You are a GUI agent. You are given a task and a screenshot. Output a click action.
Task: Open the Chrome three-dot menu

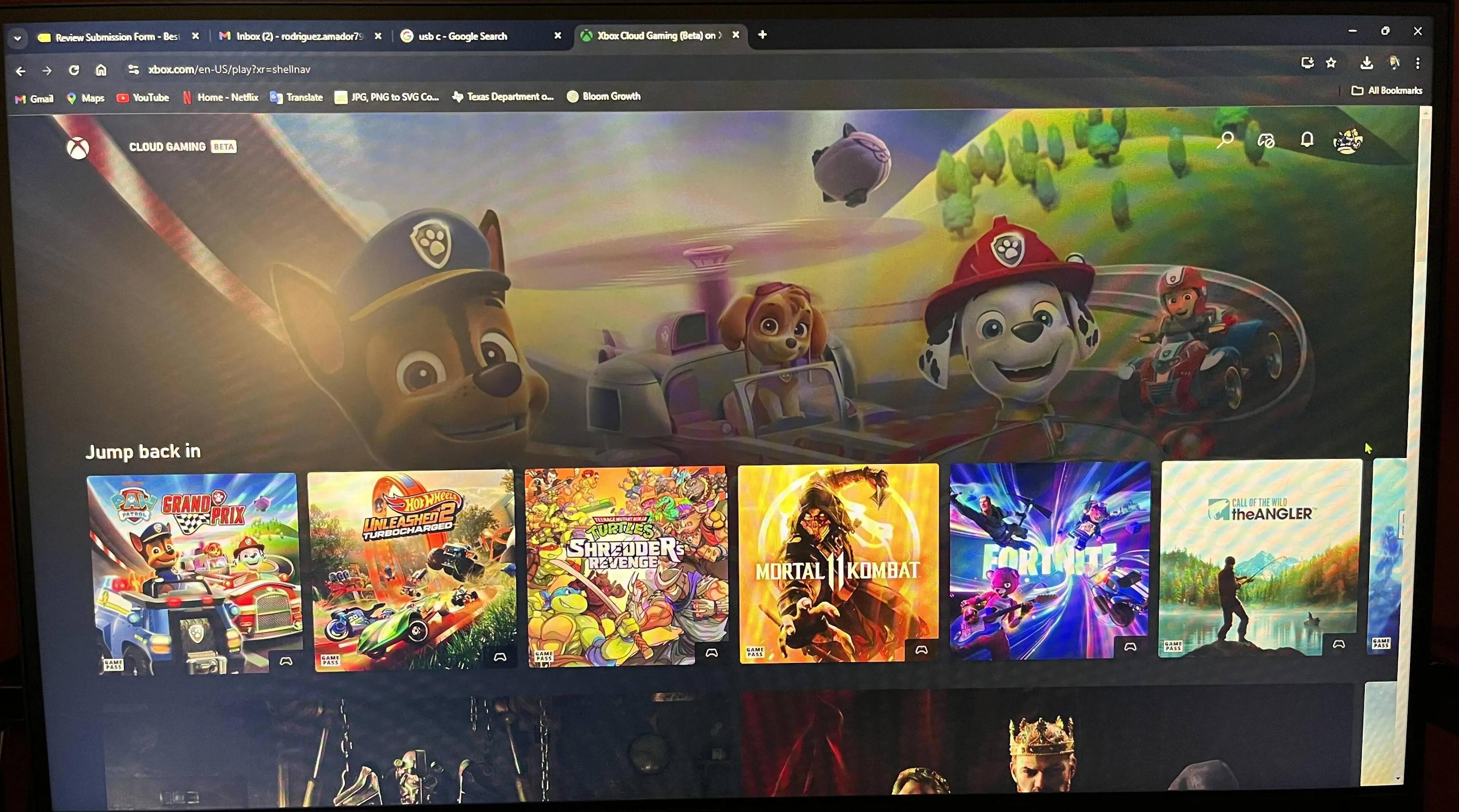point(1418,63)
